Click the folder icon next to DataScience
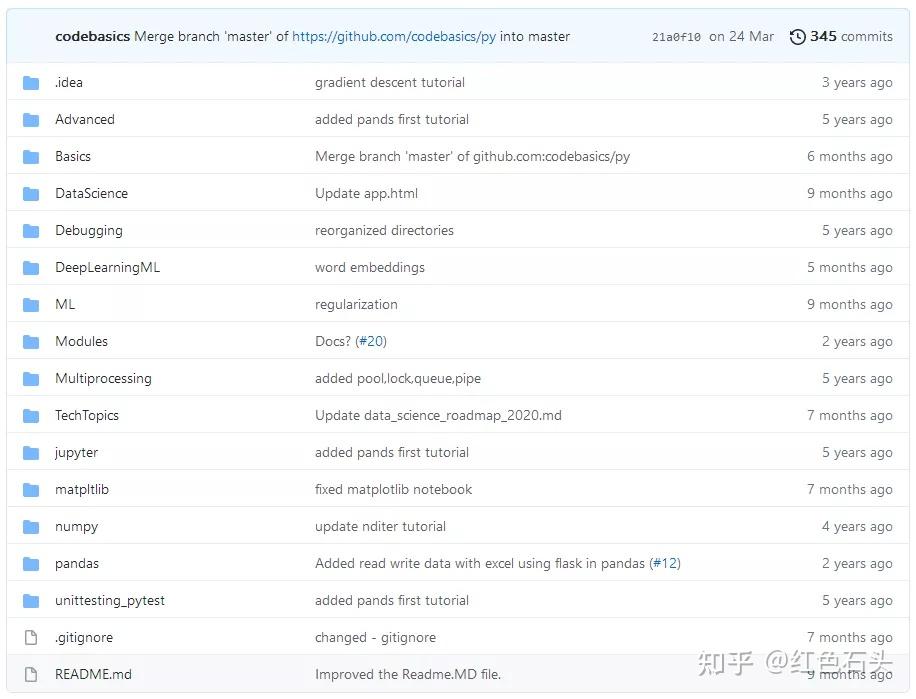Screen dimensions: 916x699 point(31,194)
